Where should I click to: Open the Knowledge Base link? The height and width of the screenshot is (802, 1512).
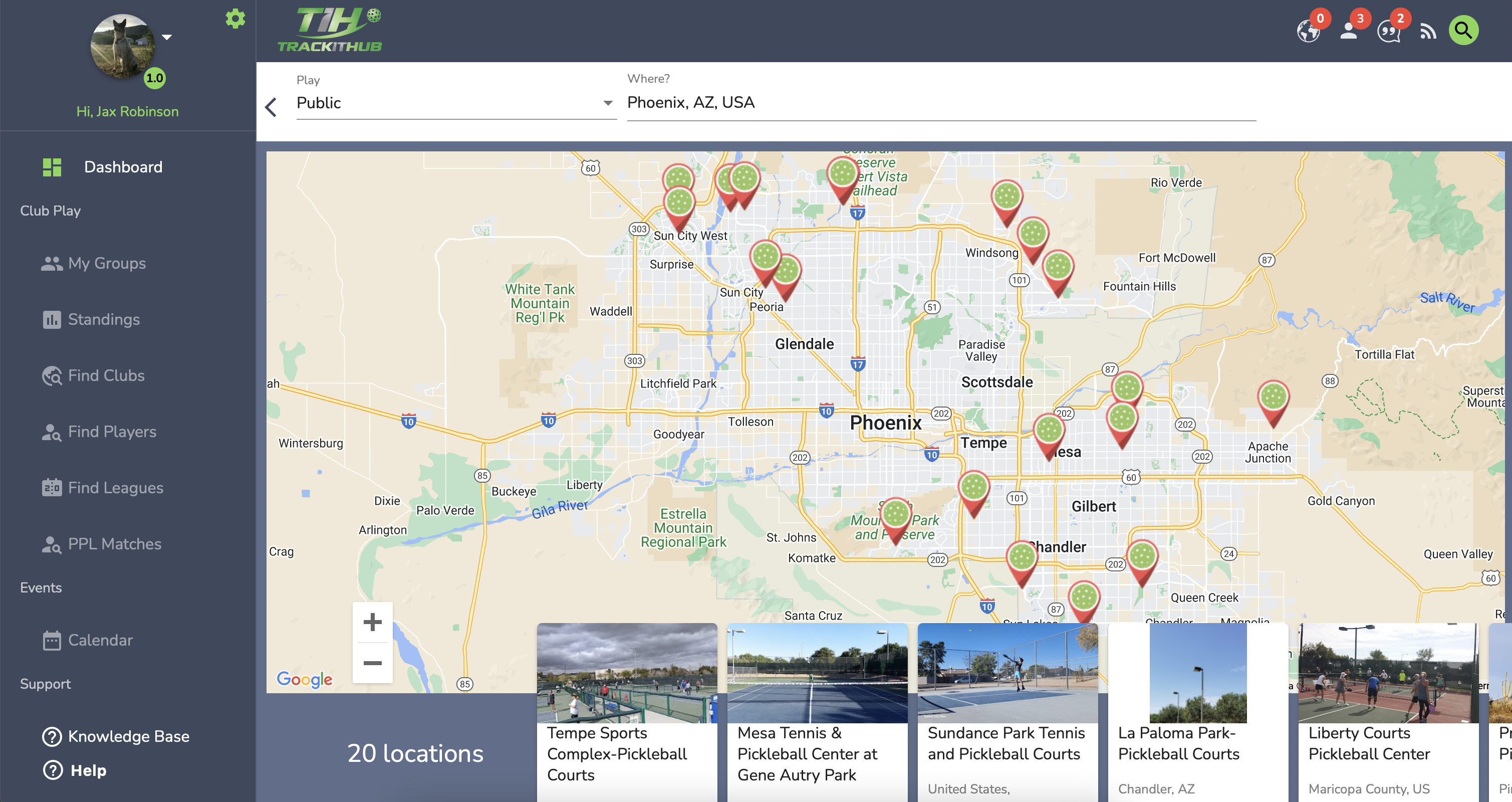(128, 736)
